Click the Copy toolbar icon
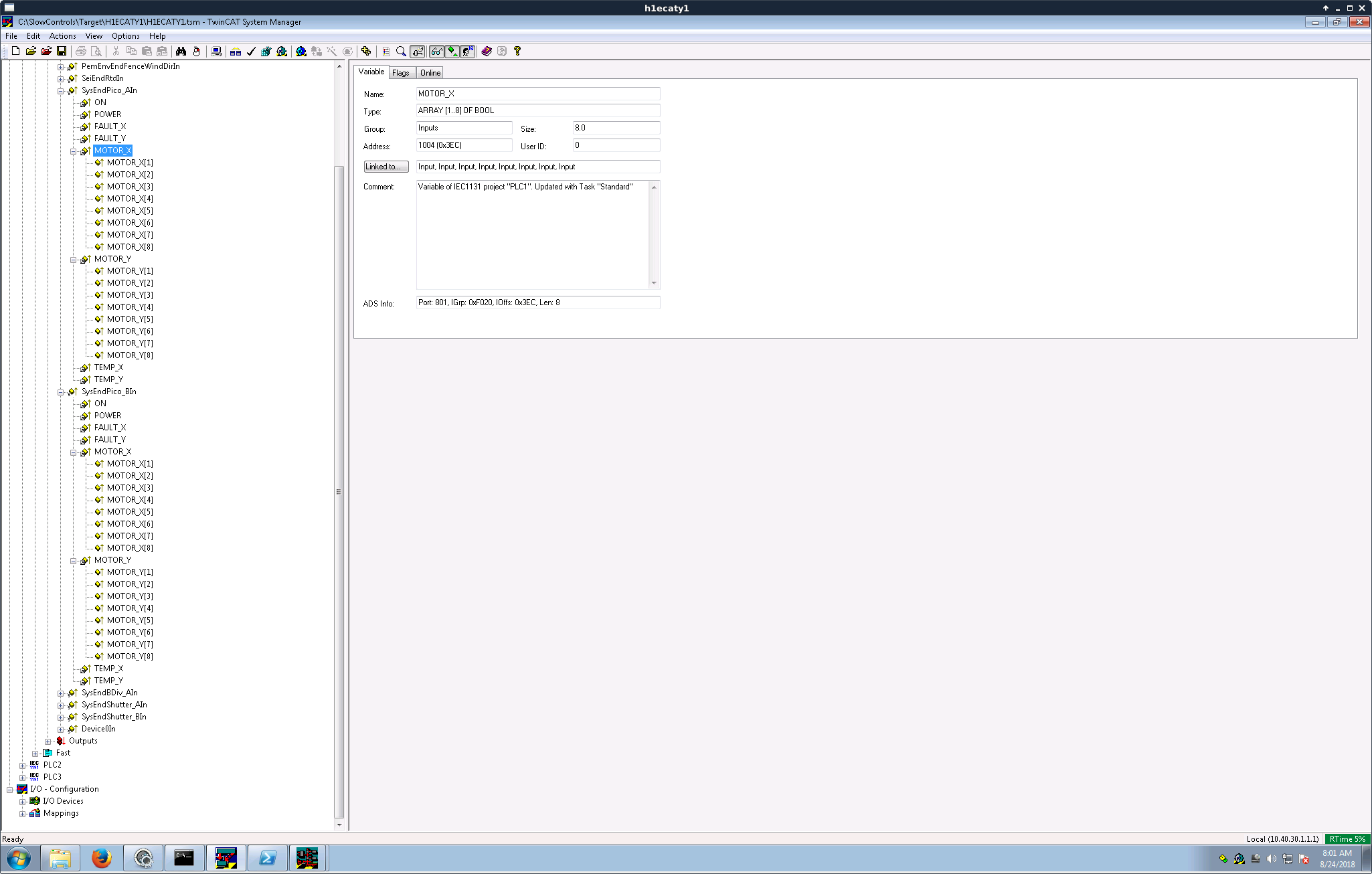This screenshot has height=874, width=1372. tap(131, 52)
